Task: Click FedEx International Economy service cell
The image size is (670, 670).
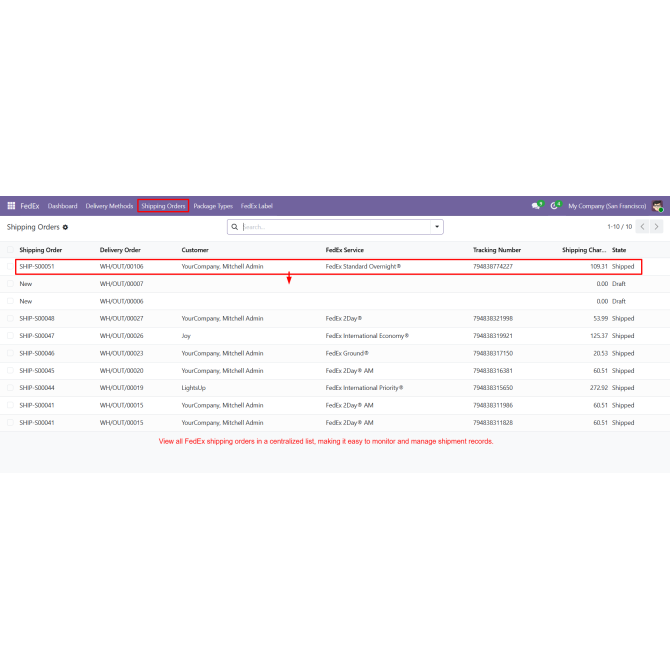Action: point(367,336)
